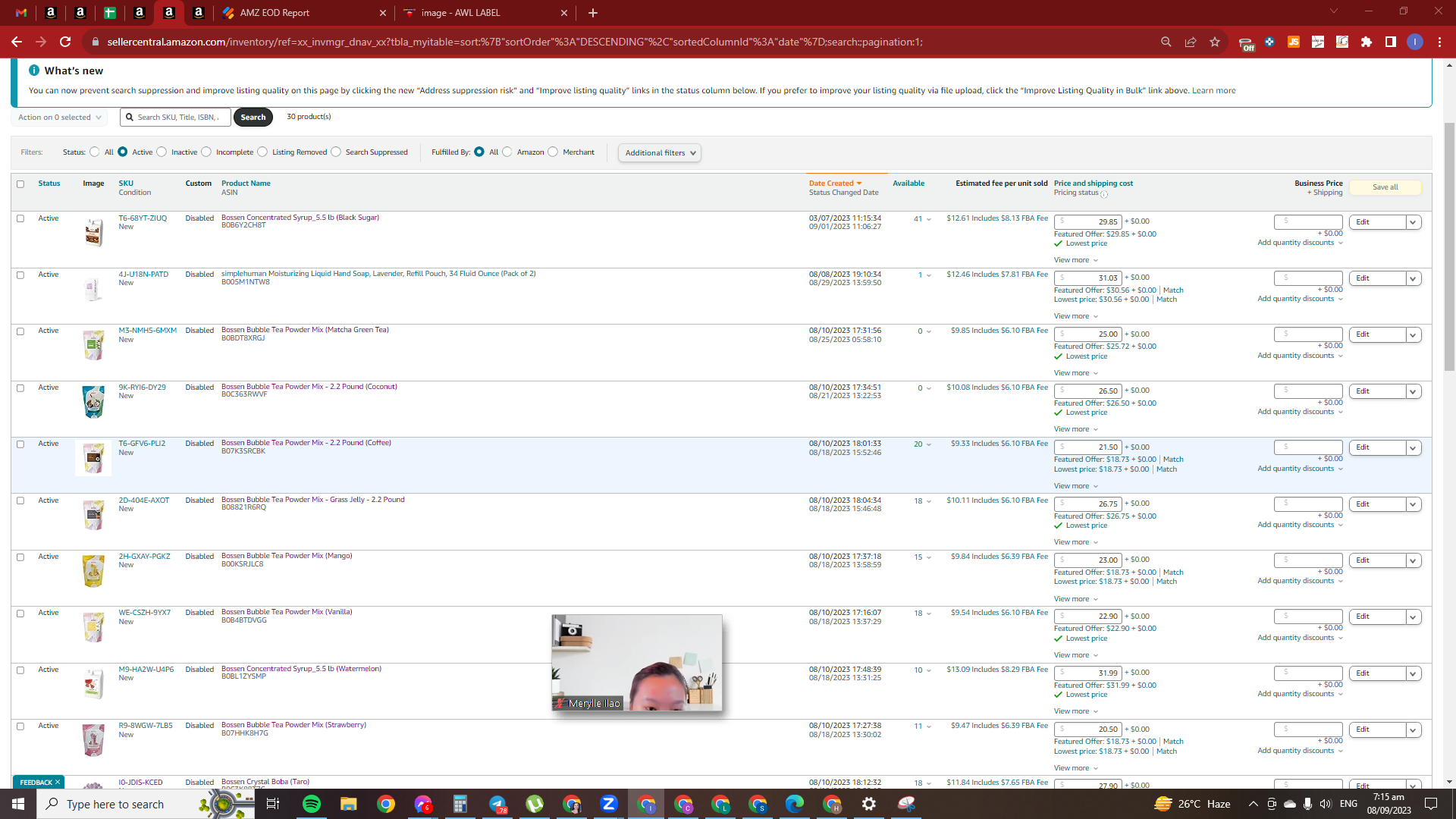The image size is (1456, 819).
Task: Open Microsoft Edge from taskbar
Action: [795, 804]
